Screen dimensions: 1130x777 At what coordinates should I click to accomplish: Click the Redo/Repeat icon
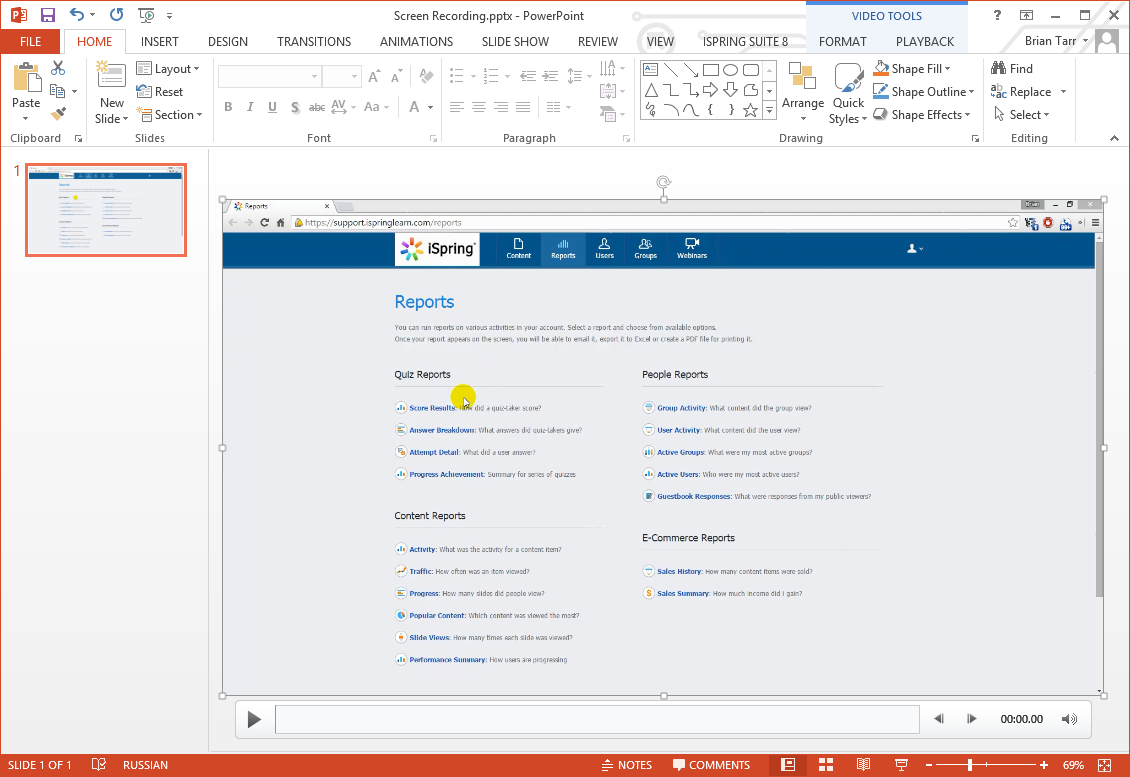pyautogui.click(x=117, y=15)
